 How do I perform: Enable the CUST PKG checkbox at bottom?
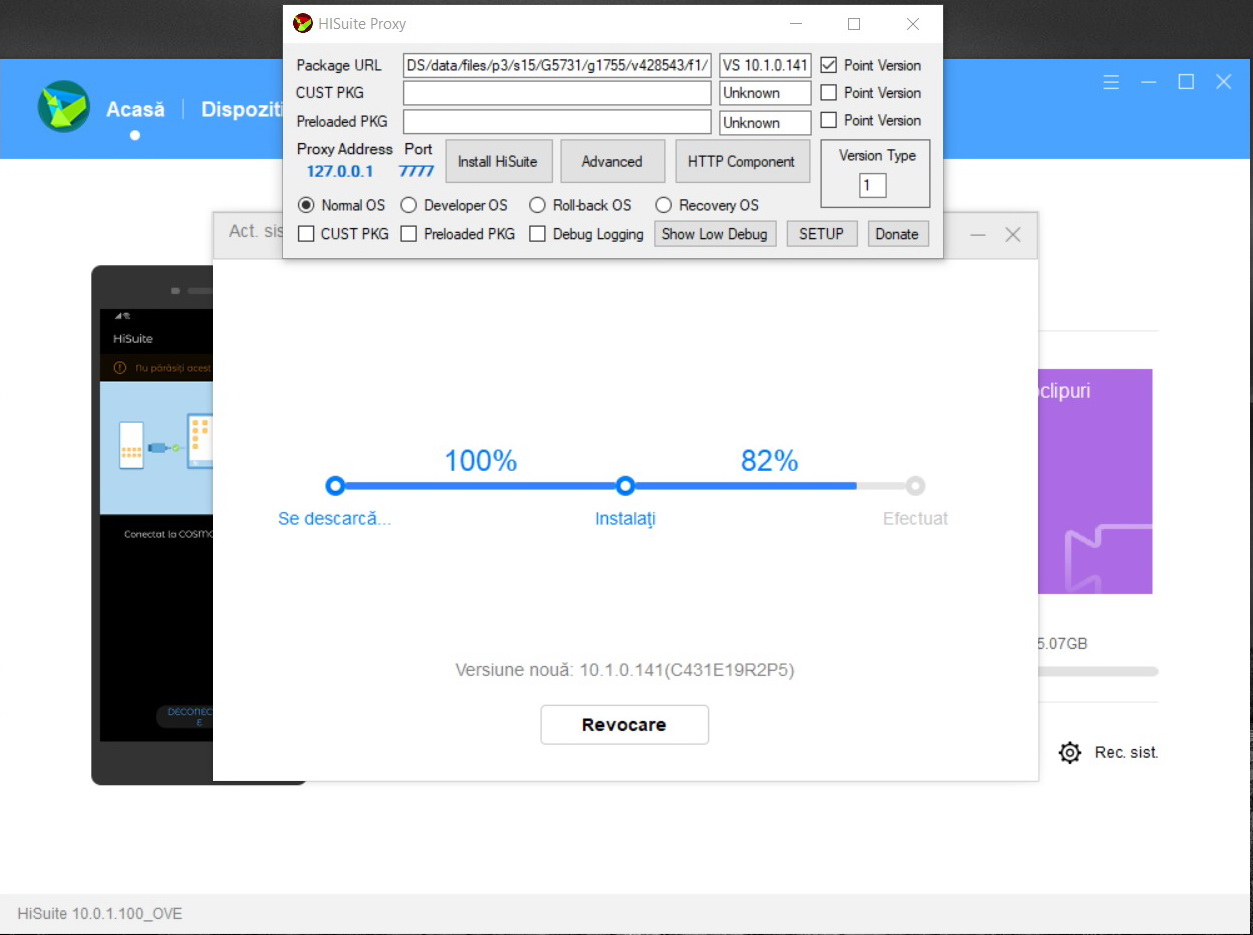click(306, 234)
